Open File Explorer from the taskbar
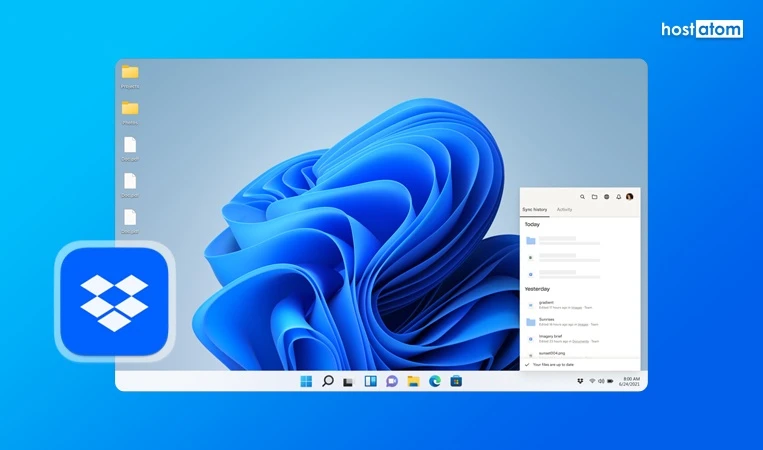The width and height of the screenshot is (763, 450). [414, 381]
